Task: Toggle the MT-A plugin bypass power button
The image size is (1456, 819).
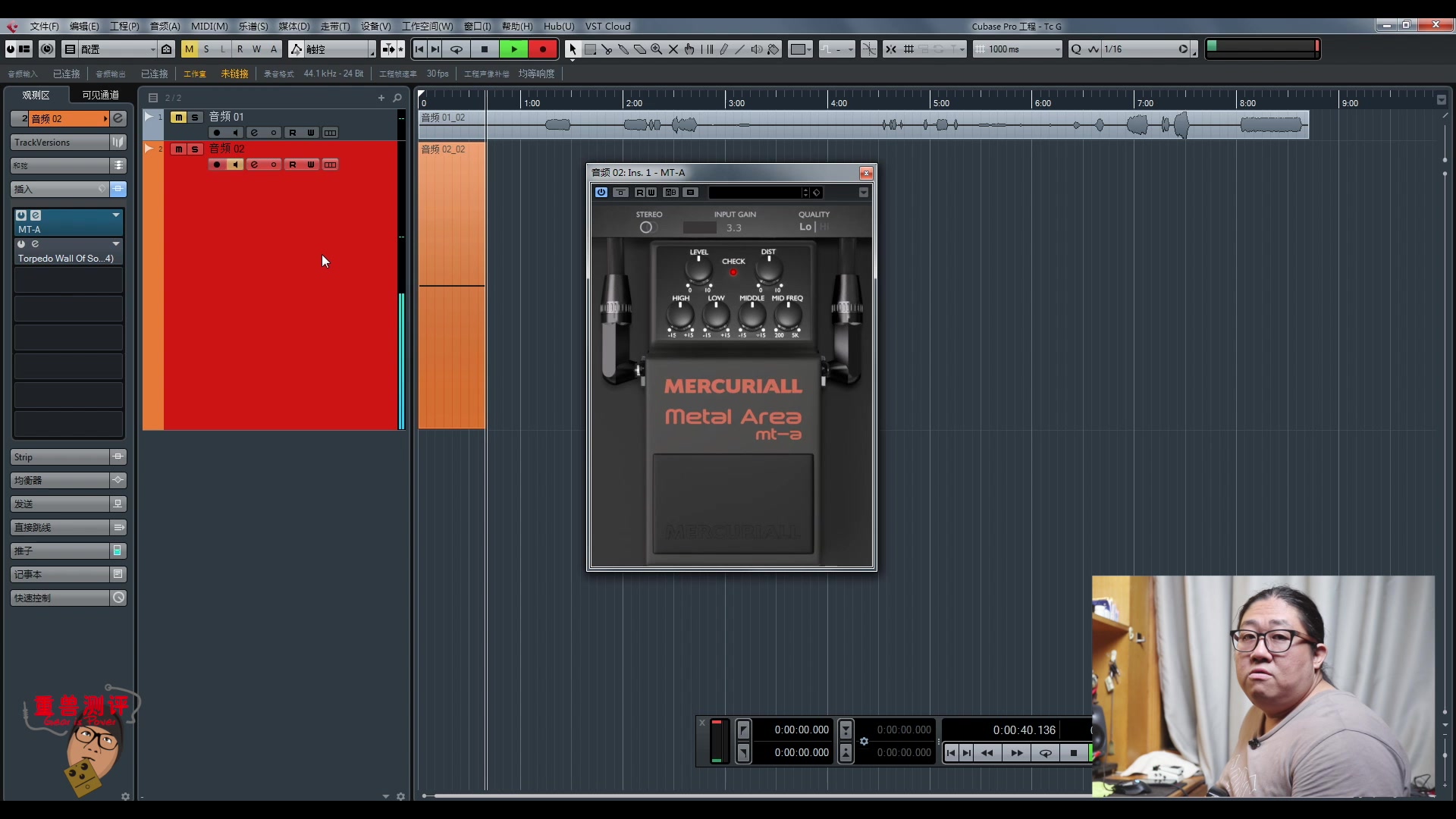Action: tap(601, 193)
